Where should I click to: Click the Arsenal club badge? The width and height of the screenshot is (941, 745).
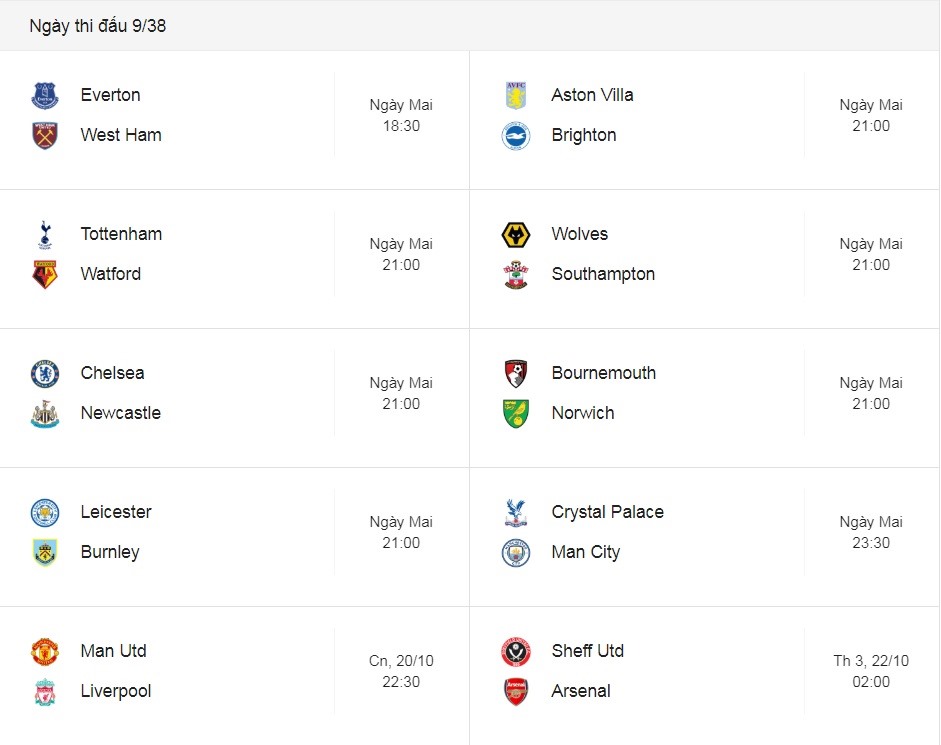tap(516, 692)
